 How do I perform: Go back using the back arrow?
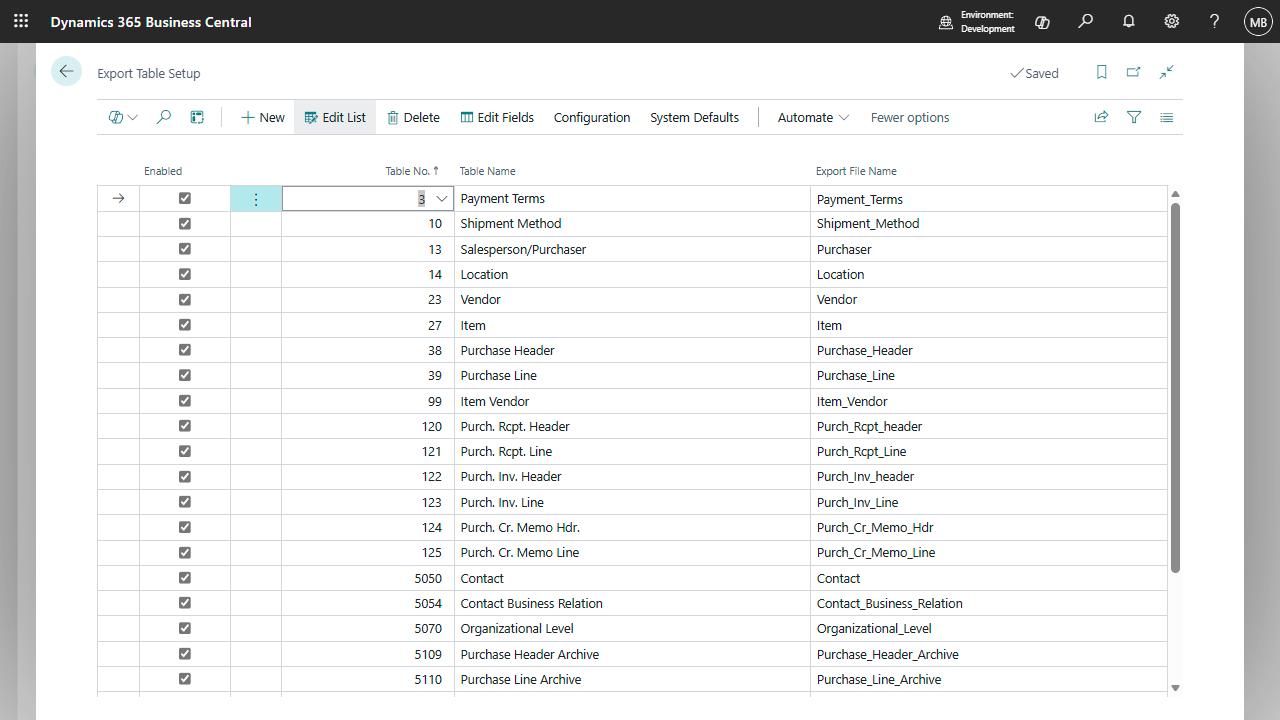pos(66,71)
